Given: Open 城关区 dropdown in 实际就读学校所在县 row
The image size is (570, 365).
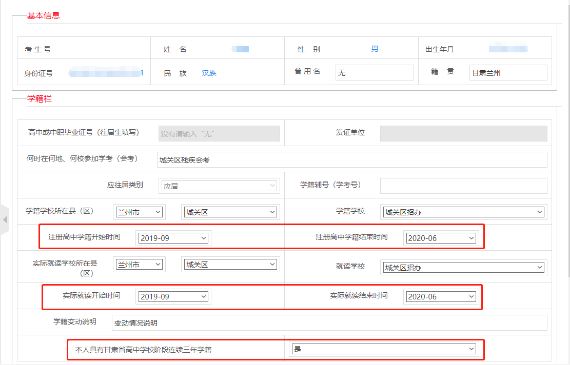Looking at the screenshot, I should (x=230, y=264).
